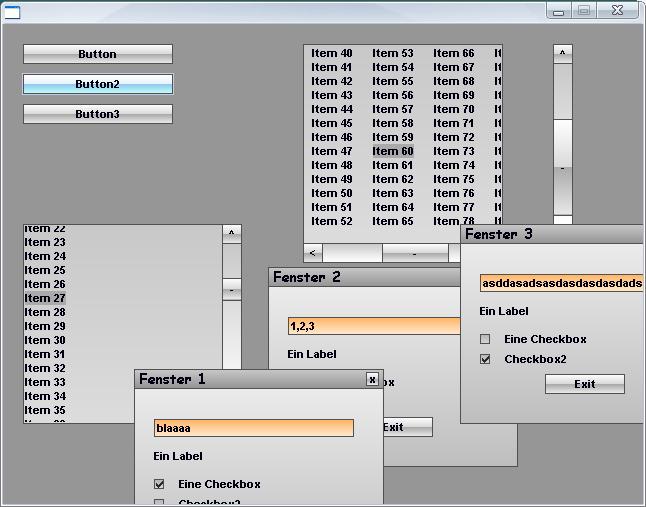The image size is (646, 507).
Task: Click the thumb of the left list scrollbar
Action: point(232,290)
